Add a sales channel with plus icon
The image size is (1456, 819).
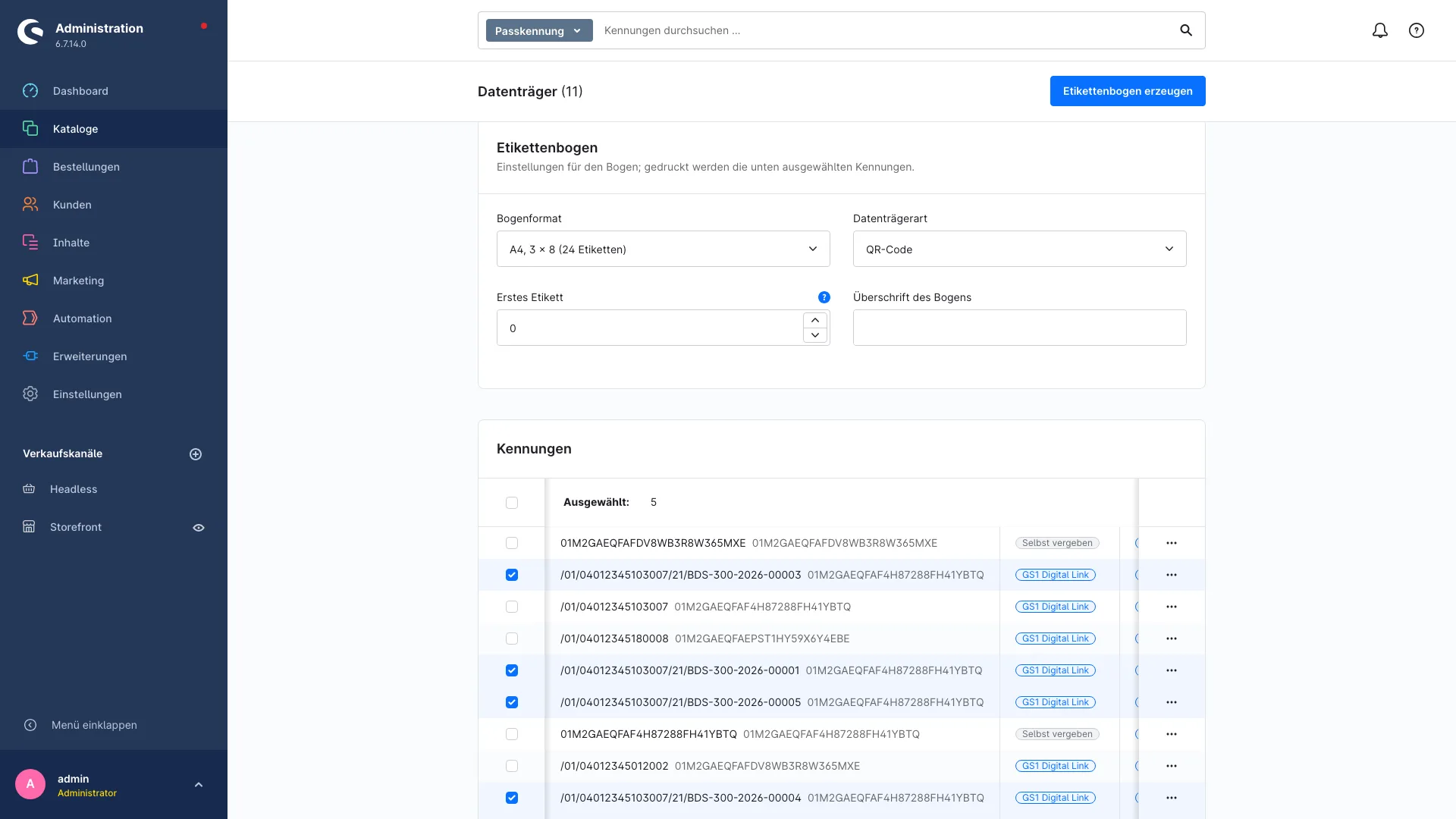pyautogui.click(x=196, y=454)
